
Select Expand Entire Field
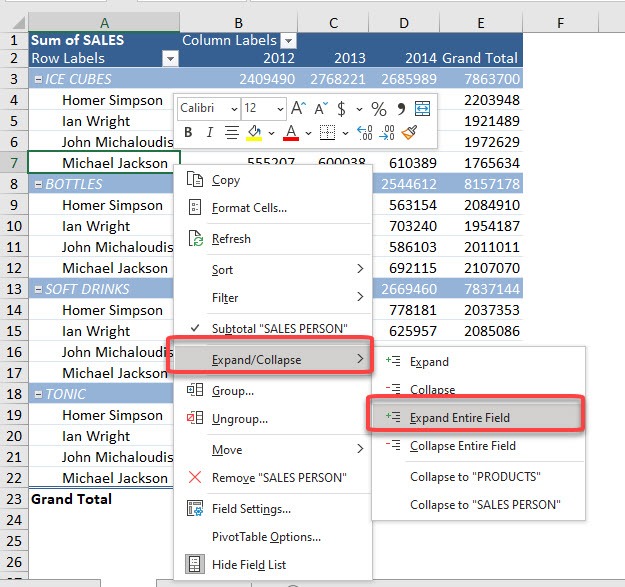(x=478, y=417)
